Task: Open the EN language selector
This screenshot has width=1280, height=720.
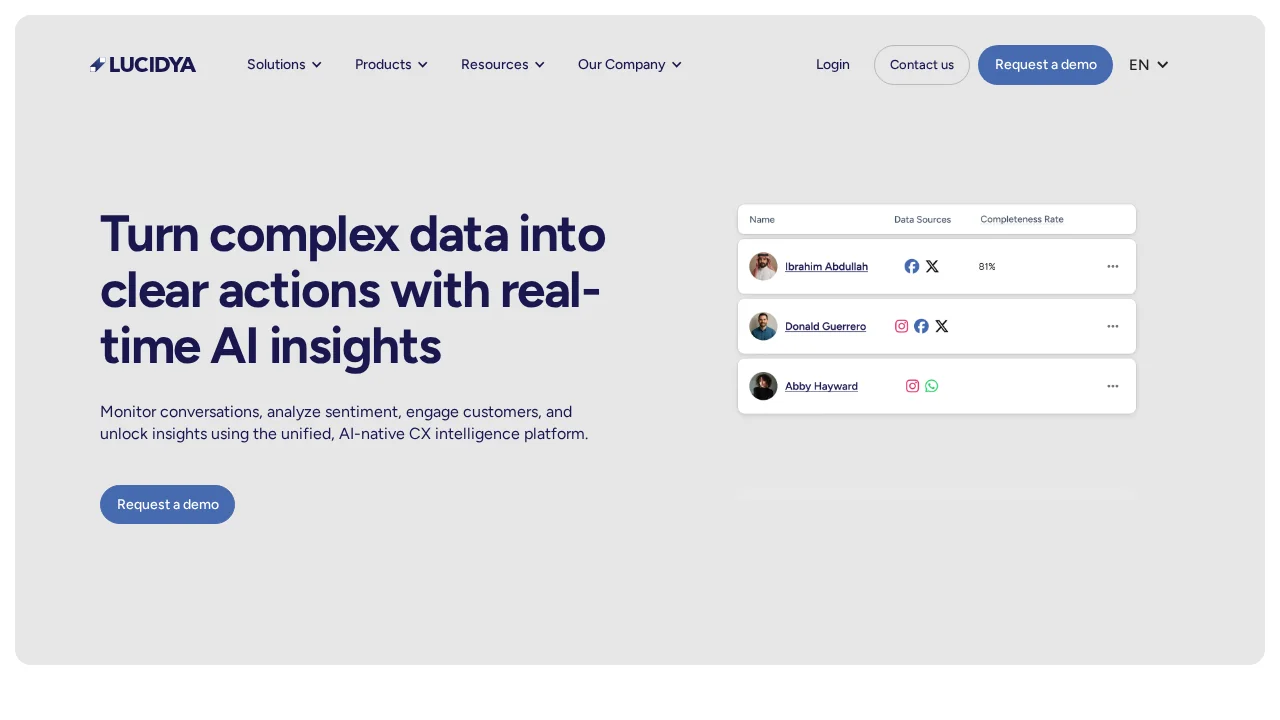Action: pos(1148,65)
